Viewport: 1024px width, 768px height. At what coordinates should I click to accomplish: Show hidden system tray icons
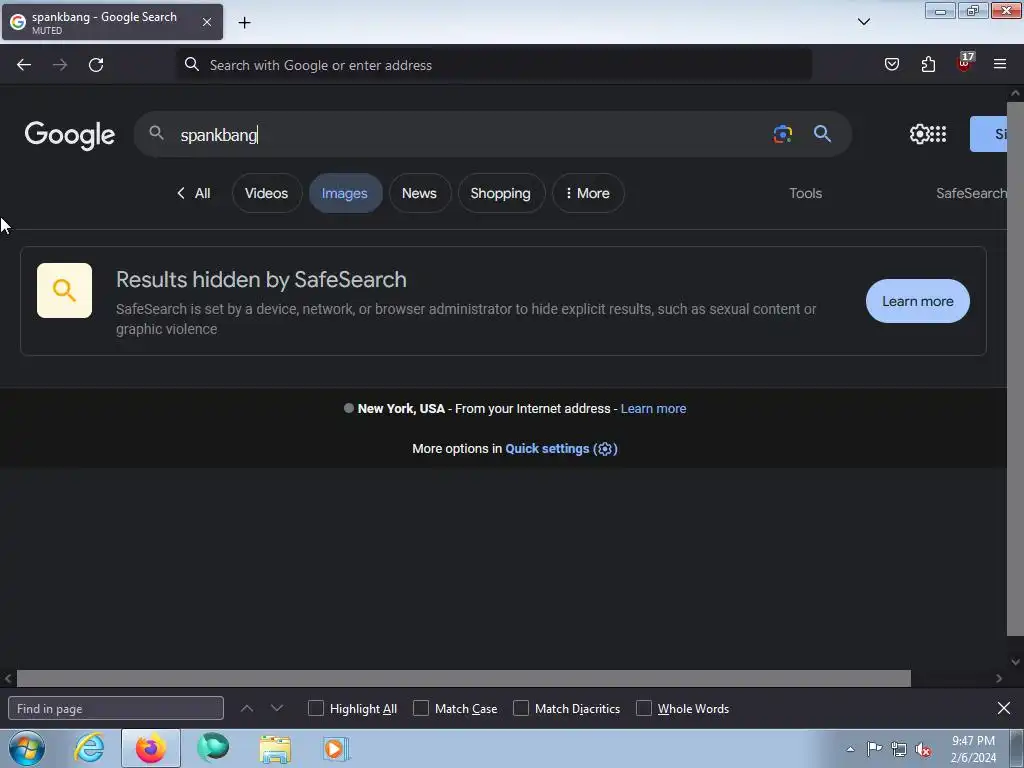click(x=850, y=749)
